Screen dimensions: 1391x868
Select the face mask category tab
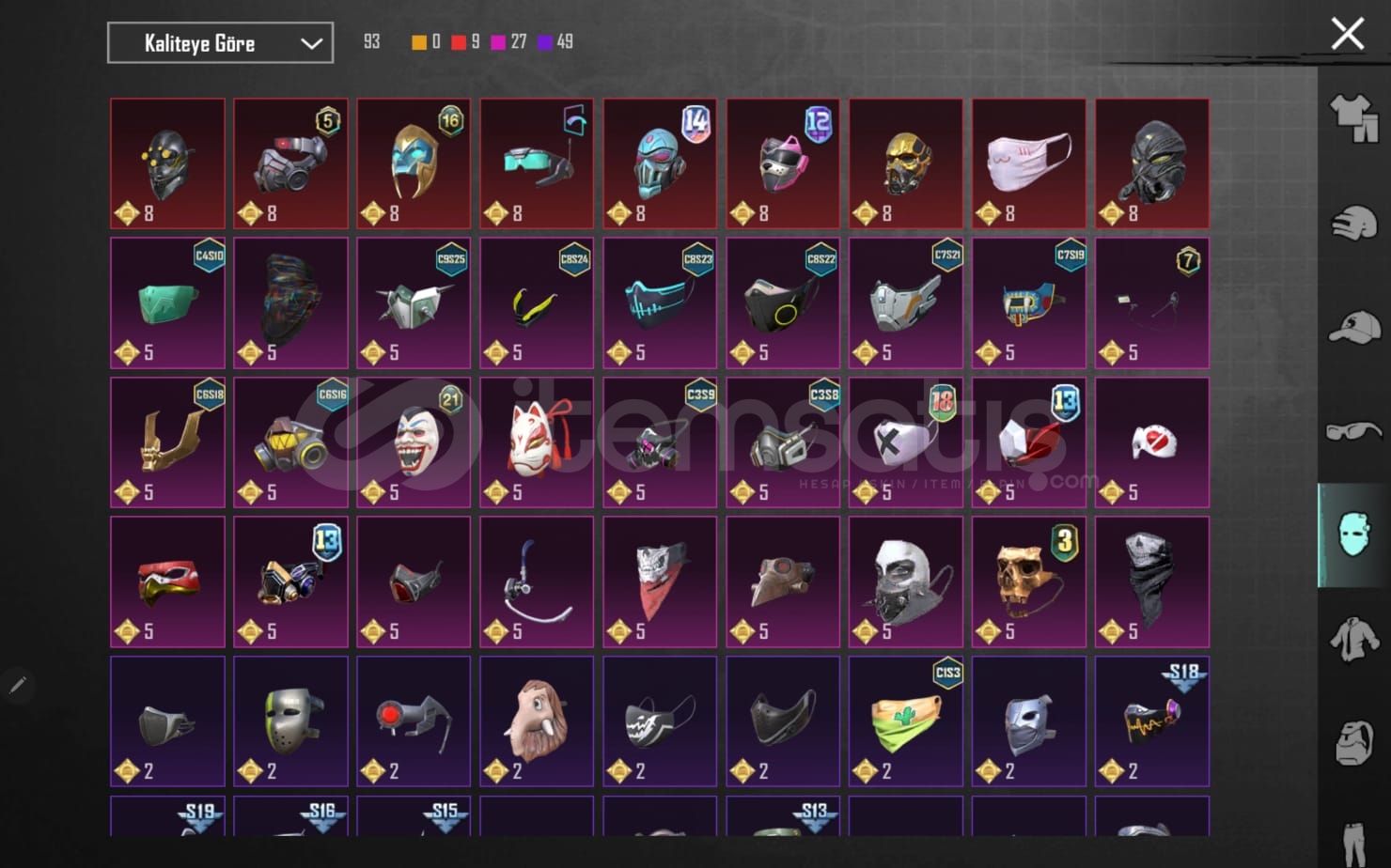click(x=1353, y=535)
